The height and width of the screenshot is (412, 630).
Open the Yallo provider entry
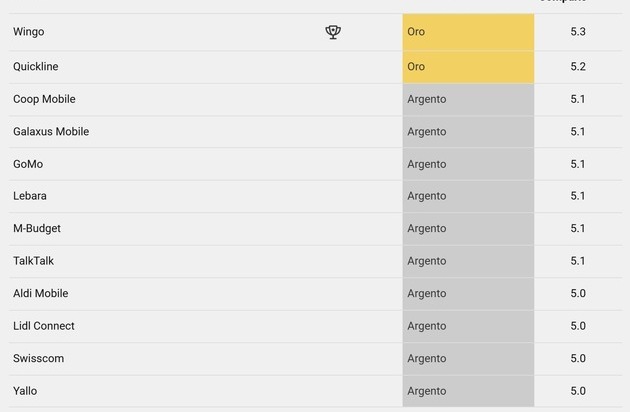coord(25,391)
